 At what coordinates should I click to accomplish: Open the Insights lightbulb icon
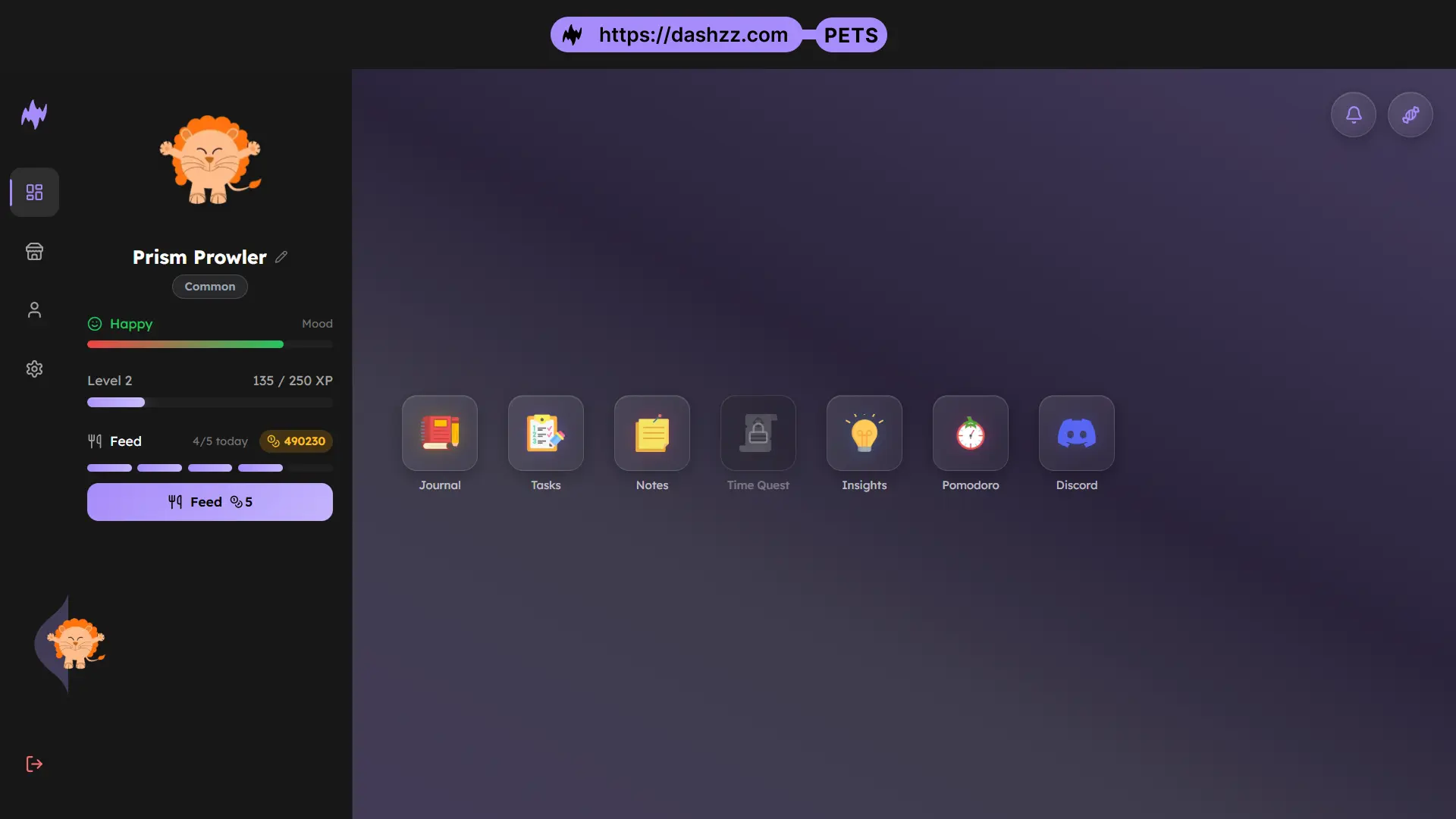(864, 433)
